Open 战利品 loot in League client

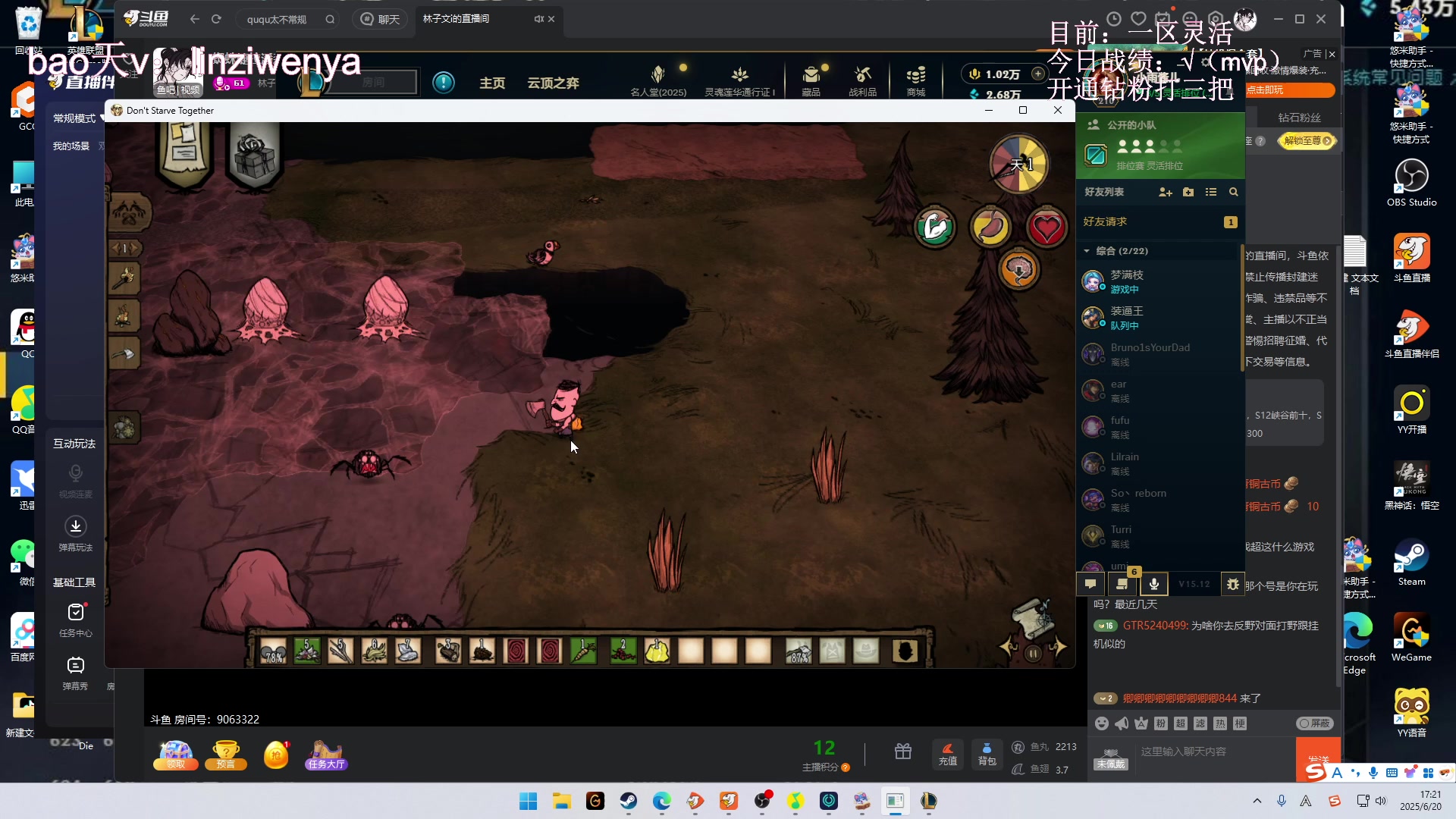[x=862, y=80]
